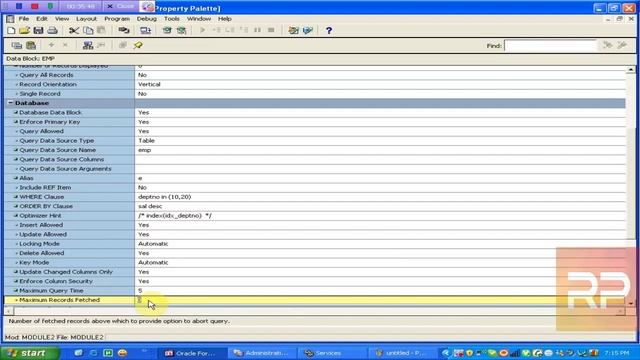Click the greyed Inherit property icon
640x360 pixels.
click(x=102, y=45)
